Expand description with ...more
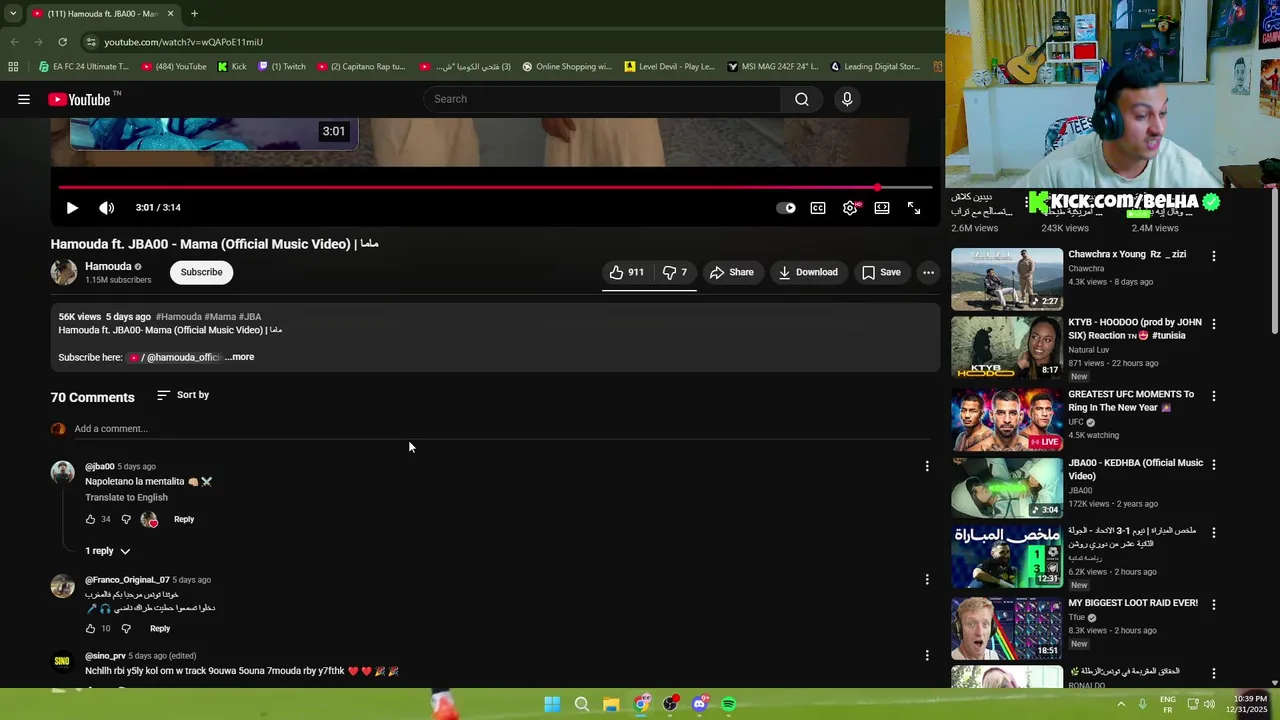 click(240, 357)
